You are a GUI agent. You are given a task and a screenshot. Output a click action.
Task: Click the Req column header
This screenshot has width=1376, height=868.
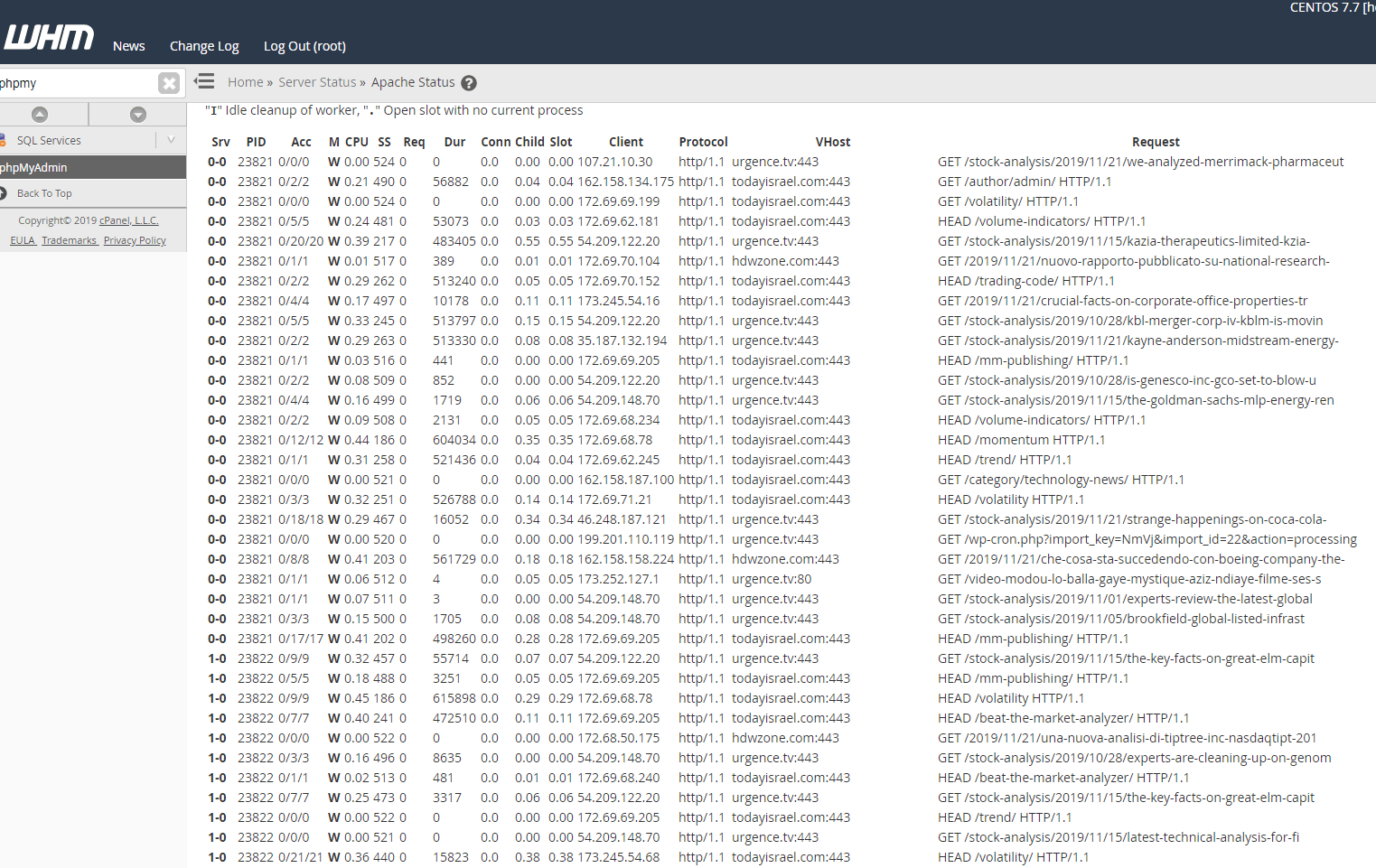(x=414, y=142)
